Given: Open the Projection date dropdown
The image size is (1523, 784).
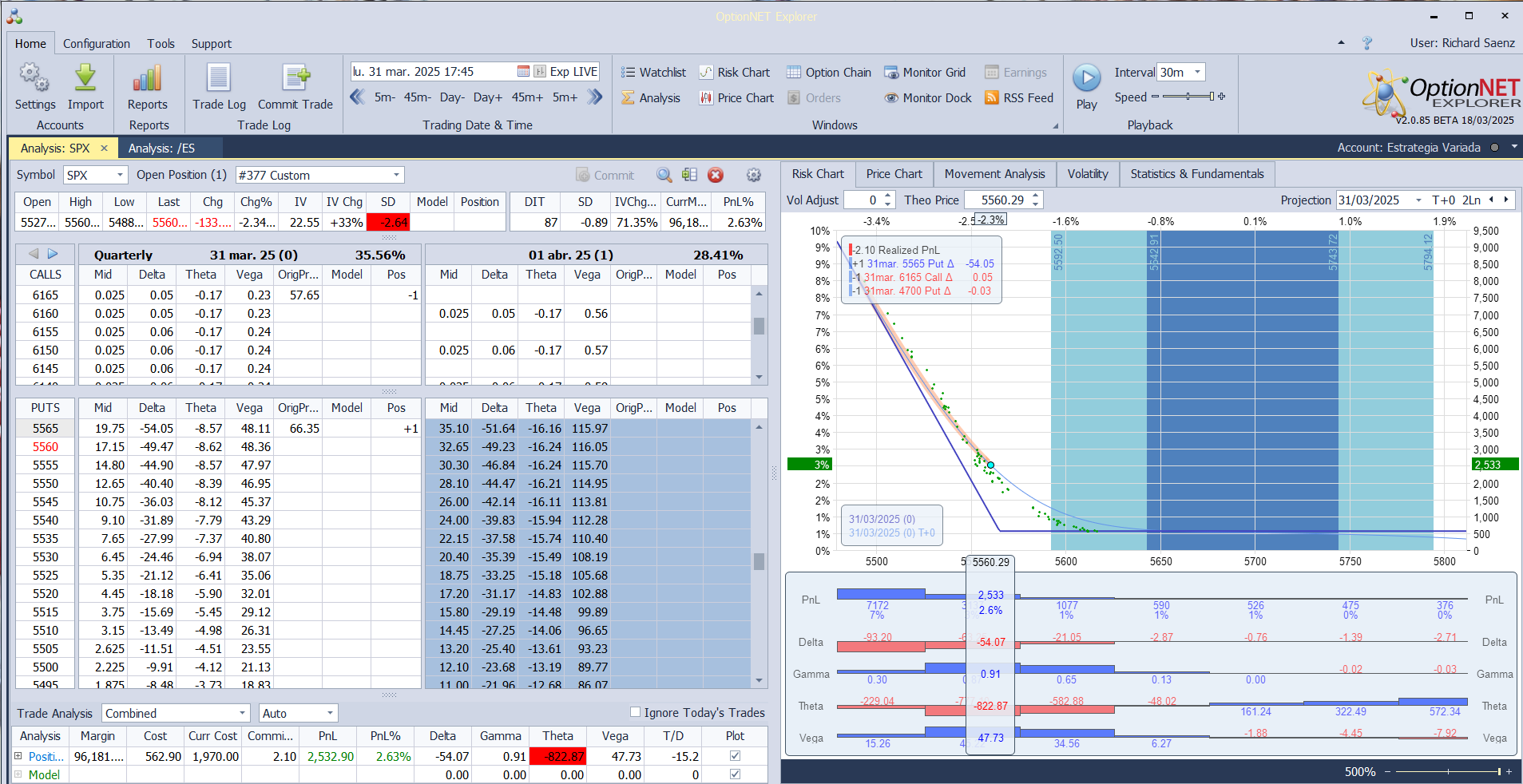Looking at the screenshot, I should click(1418, 200).
